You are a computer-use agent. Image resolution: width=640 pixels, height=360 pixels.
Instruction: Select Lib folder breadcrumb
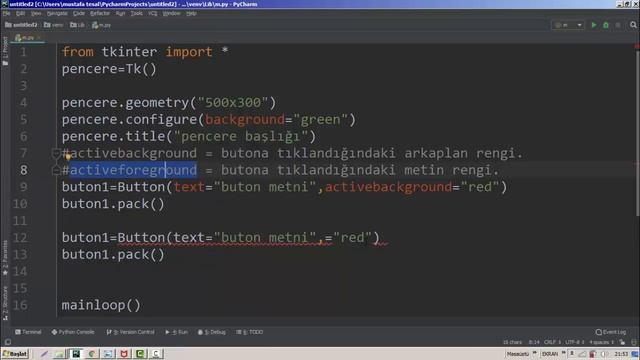click(77, 25)
